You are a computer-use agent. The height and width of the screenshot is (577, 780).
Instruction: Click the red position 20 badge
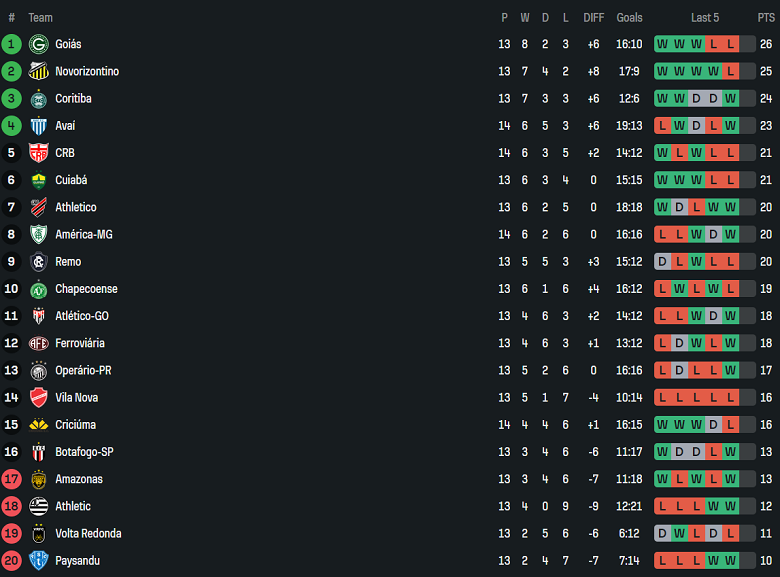(x=11, y=560)
